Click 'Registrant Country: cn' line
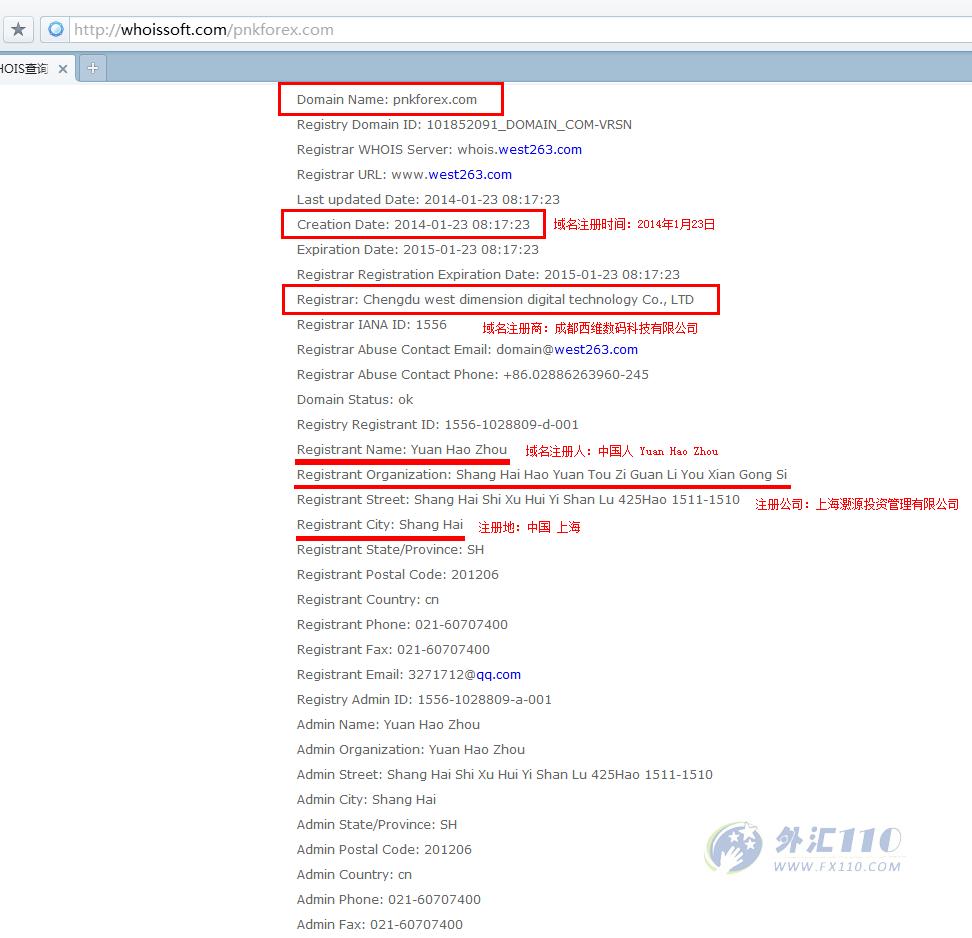Image resolution: width=972 pixels, height=938 pixels. coord(368,600)
